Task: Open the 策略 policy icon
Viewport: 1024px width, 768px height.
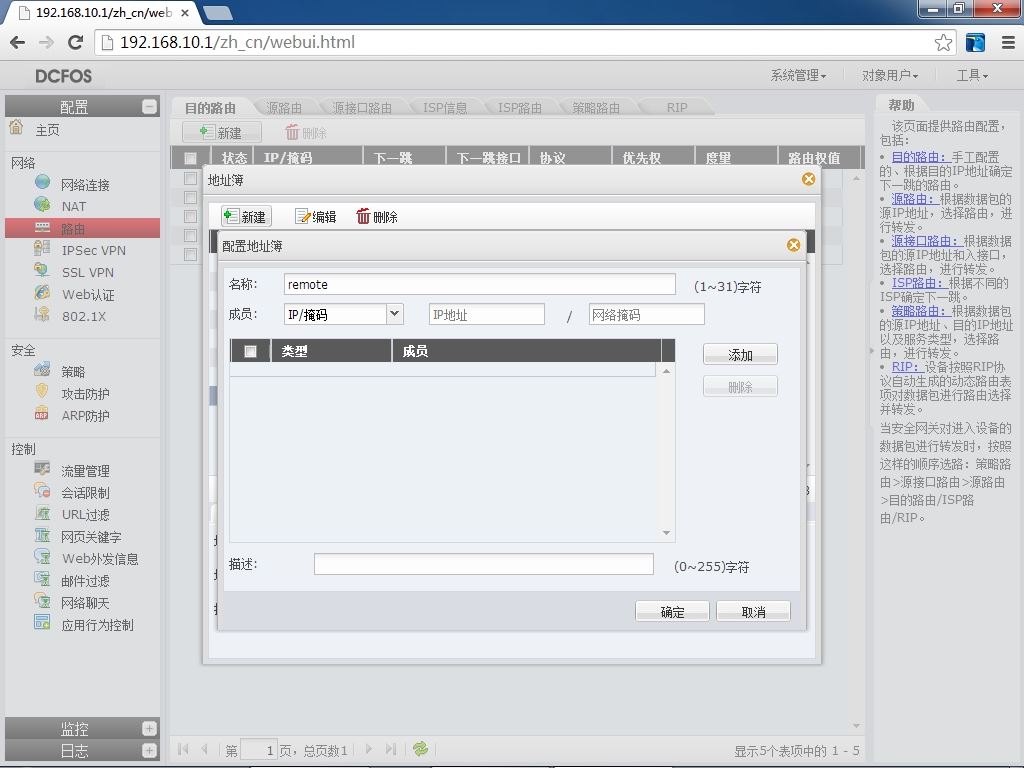Action: 42,370
